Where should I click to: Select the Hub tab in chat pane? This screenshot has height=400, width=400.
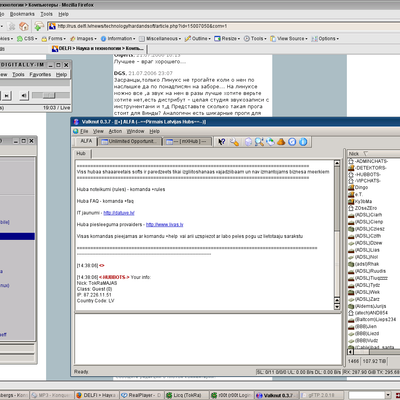81,153
